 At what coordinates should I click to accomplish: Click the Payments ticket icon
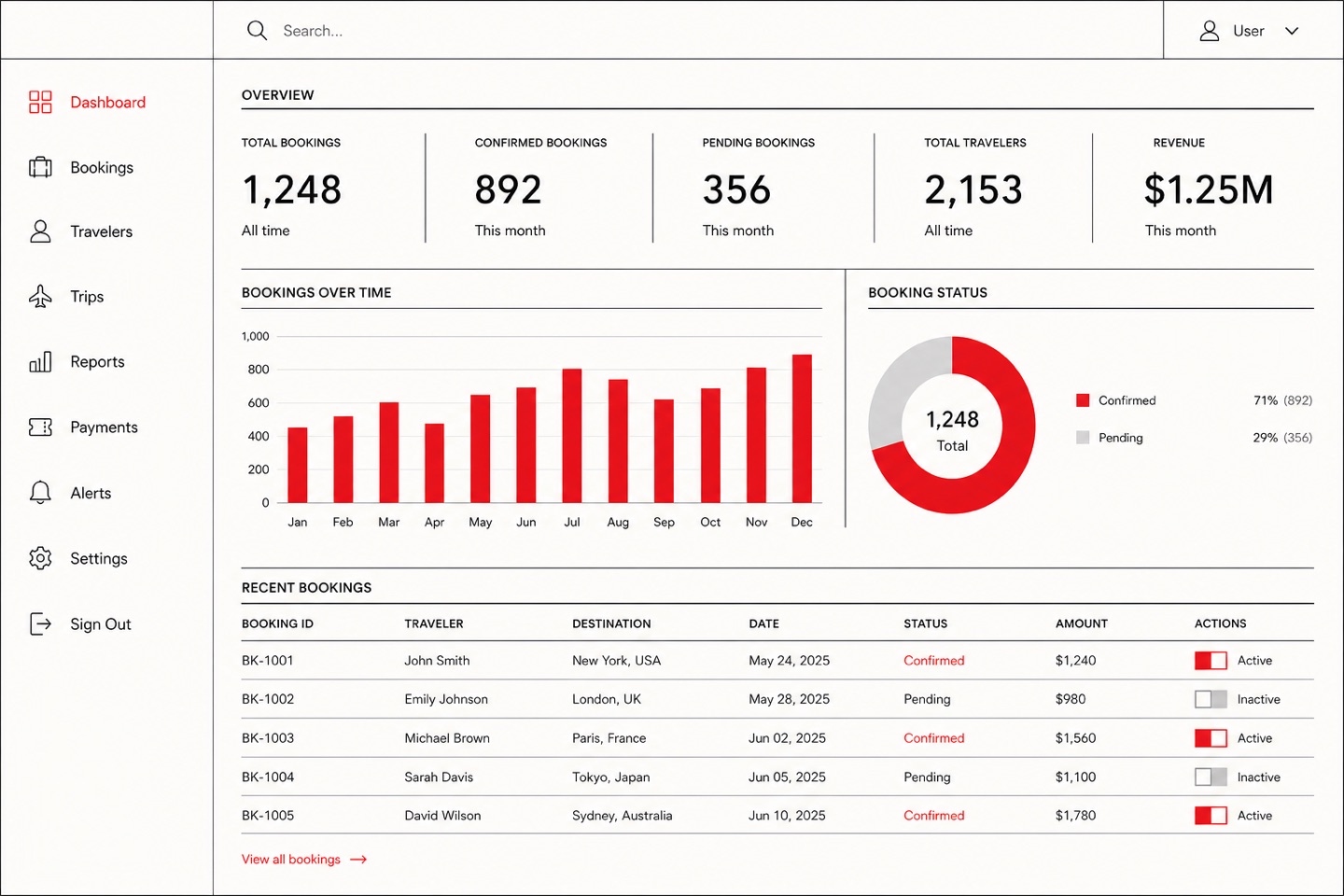click(x=40, y=427)
